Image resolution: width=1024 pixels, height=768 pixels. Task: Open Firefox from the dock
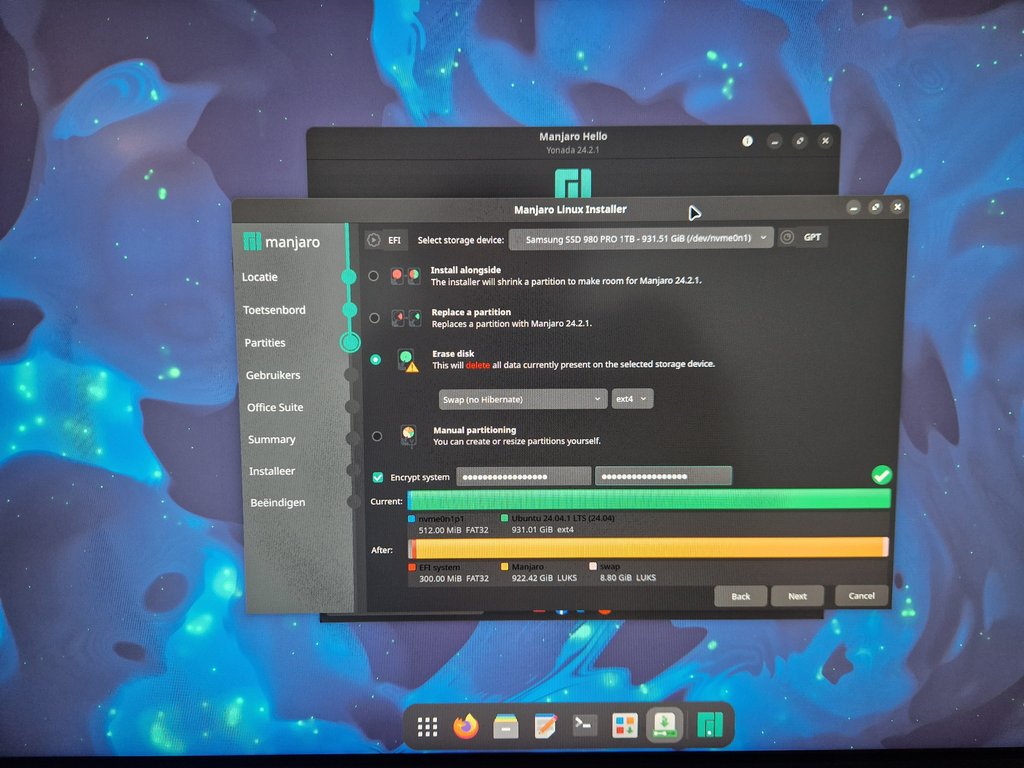(x=465, y=726)
